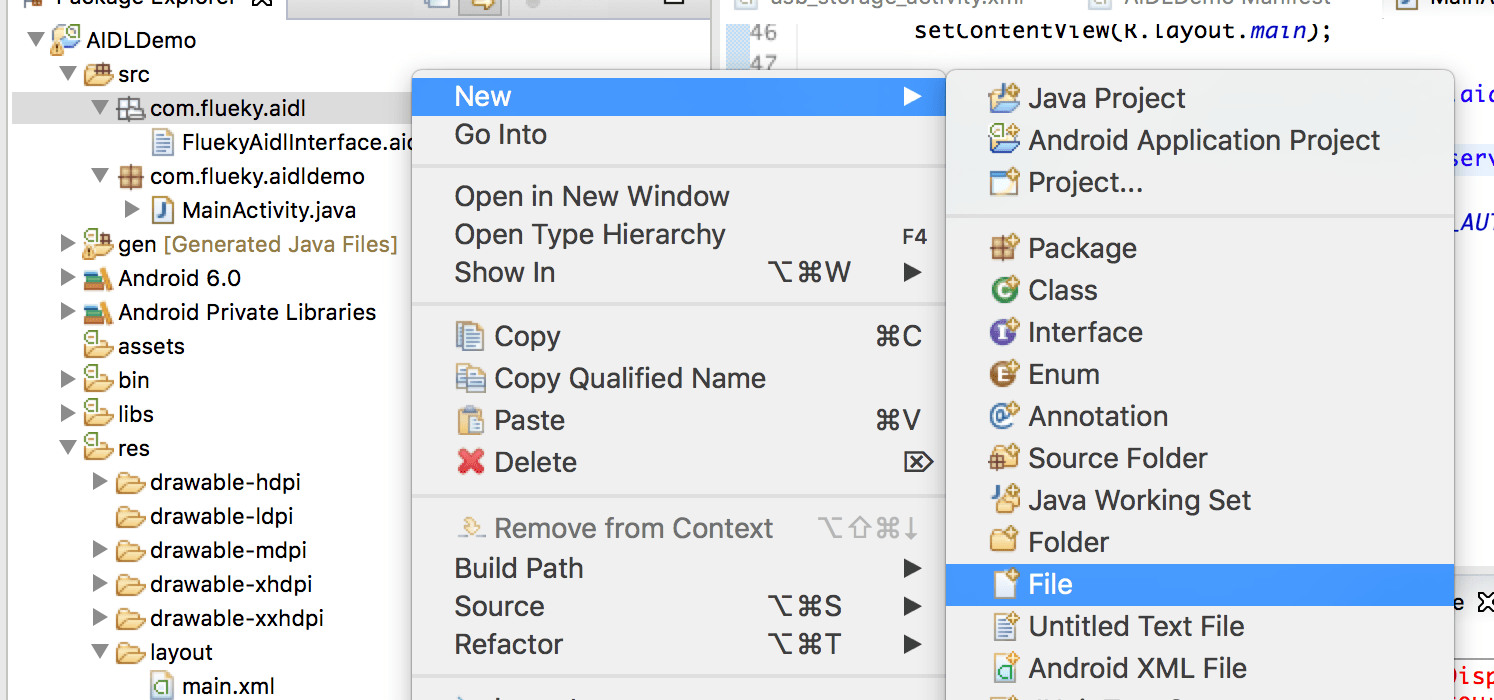Choose Copy Qualified Name menu entry
The height and width of the screenshot is (700, 1494).
click(629, 378)
